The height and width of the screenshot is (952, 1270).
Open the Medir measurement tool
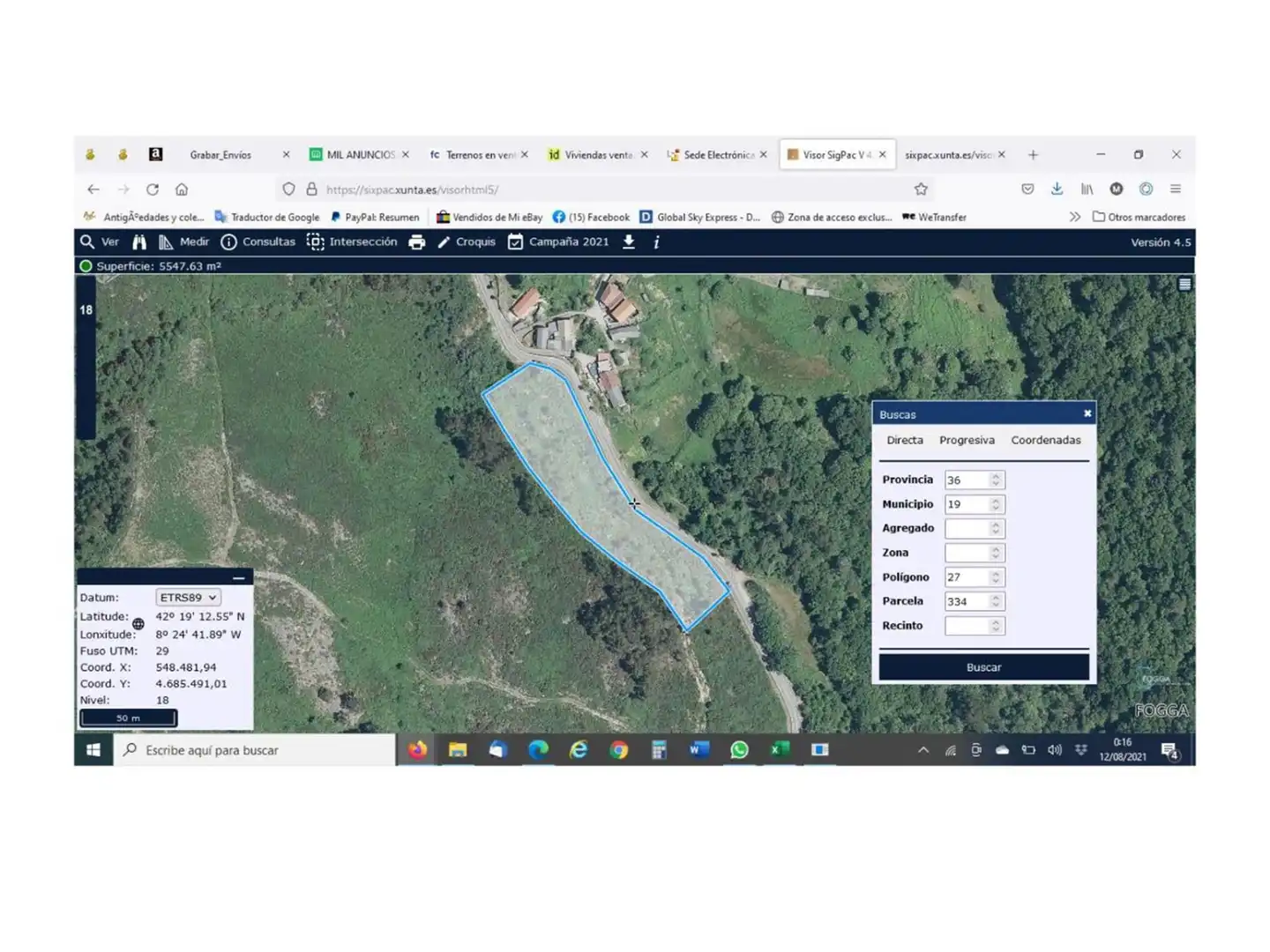click(x=183, y=242)
